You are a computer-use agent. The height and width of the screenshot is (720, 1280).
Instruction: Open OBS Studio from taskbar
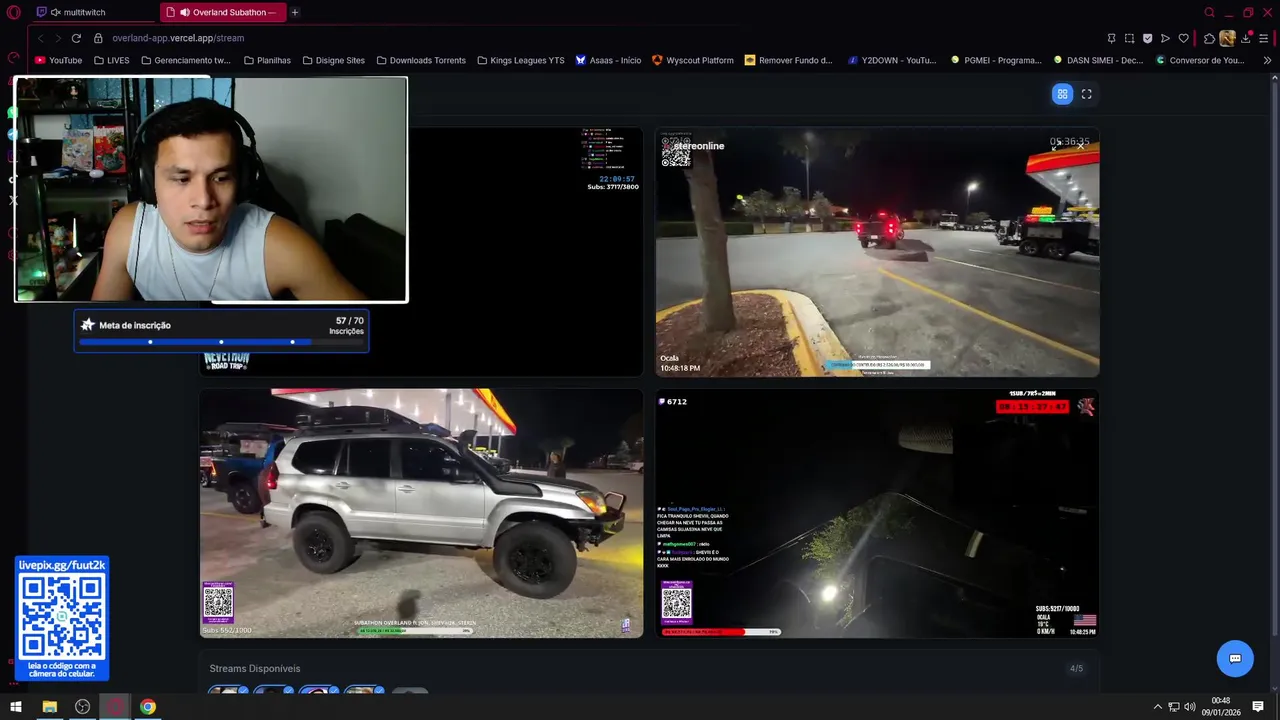[x=82, y=707]
